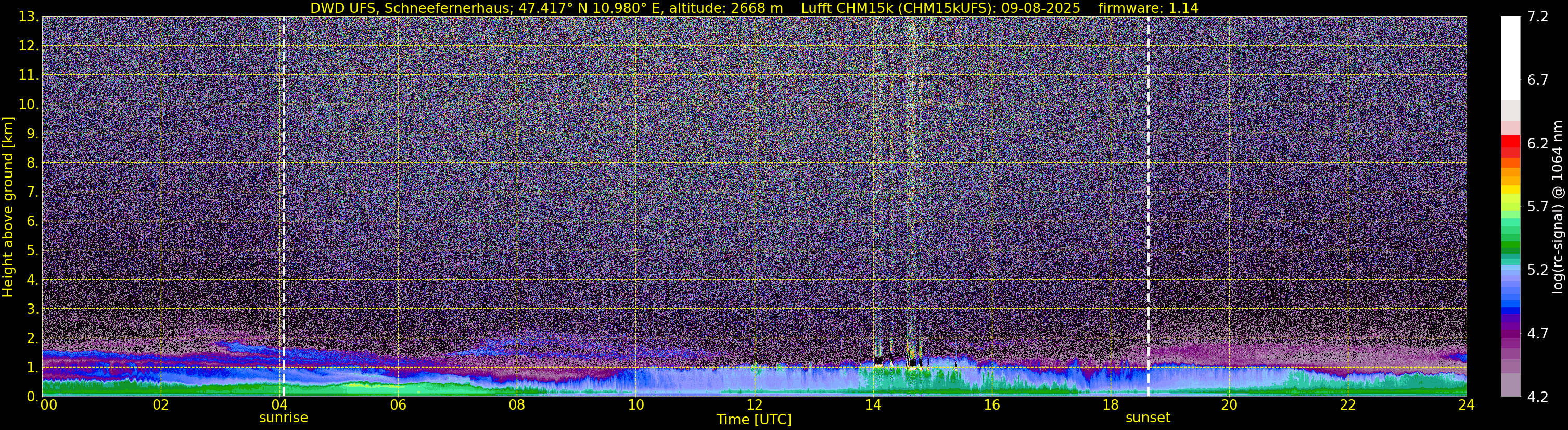The width and height of the screenshot is (1568, 430).
Task: Click the dashed white sunset marker line
Action: pyautogui.click(x=1148, y=207)
